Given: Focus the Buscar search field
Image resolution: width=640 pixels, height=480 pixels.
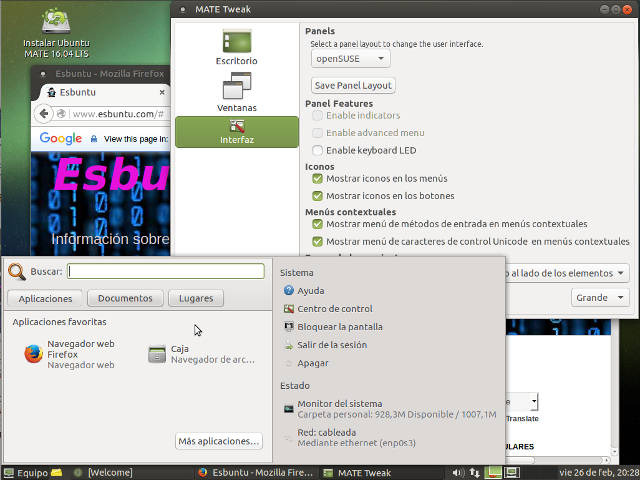Looking at the screenshot, I should click(166, 271).
